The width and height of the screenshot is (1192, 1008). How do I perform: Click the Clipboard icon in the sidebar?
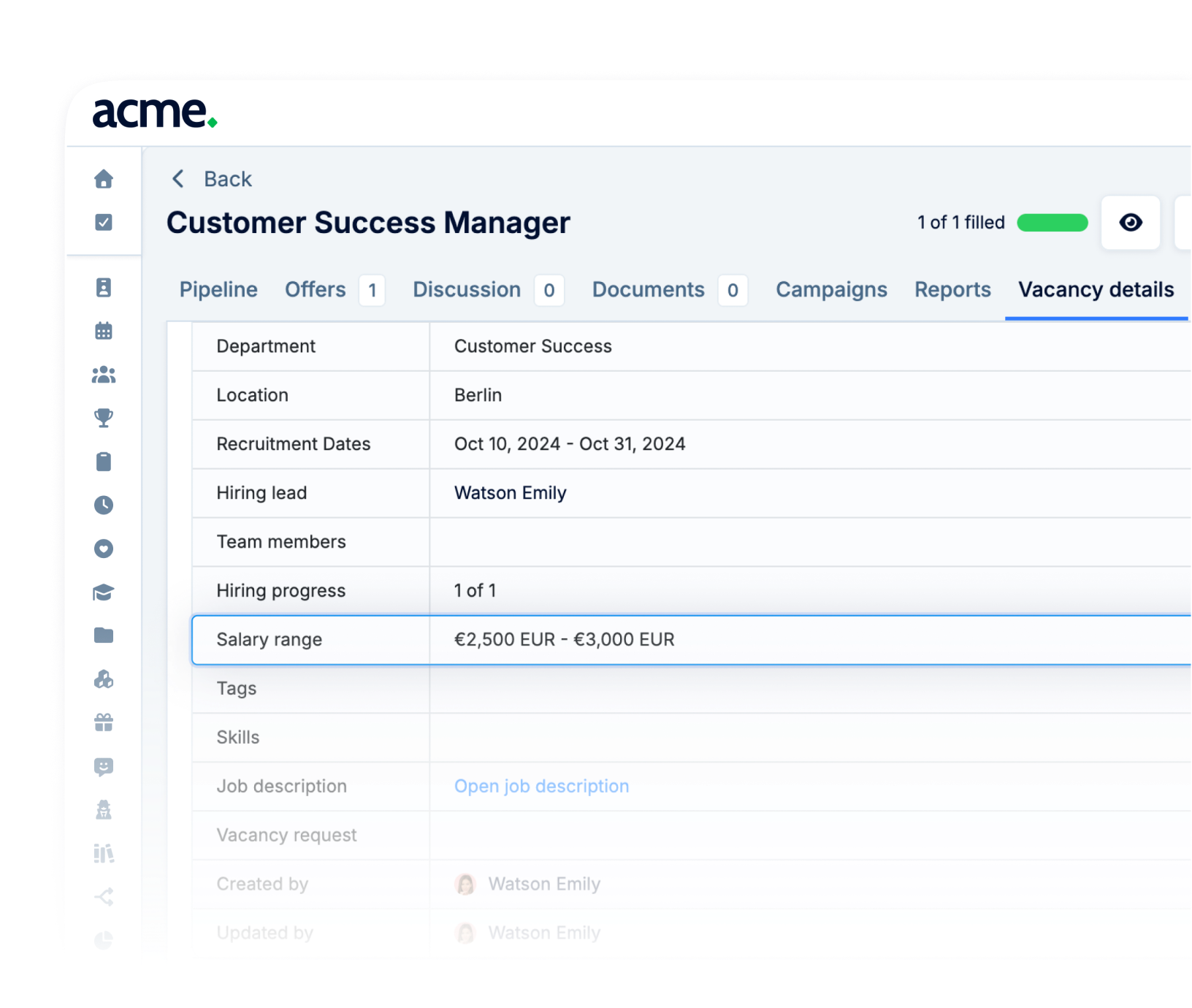click(x=103, y=462)
